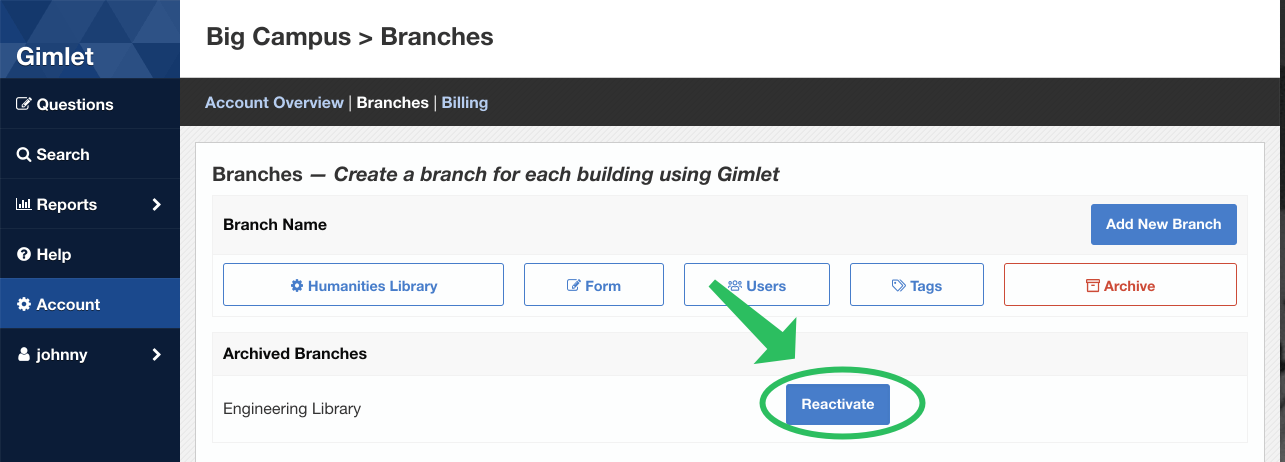Click the johnny user profile icon

(x=24, y=354)
